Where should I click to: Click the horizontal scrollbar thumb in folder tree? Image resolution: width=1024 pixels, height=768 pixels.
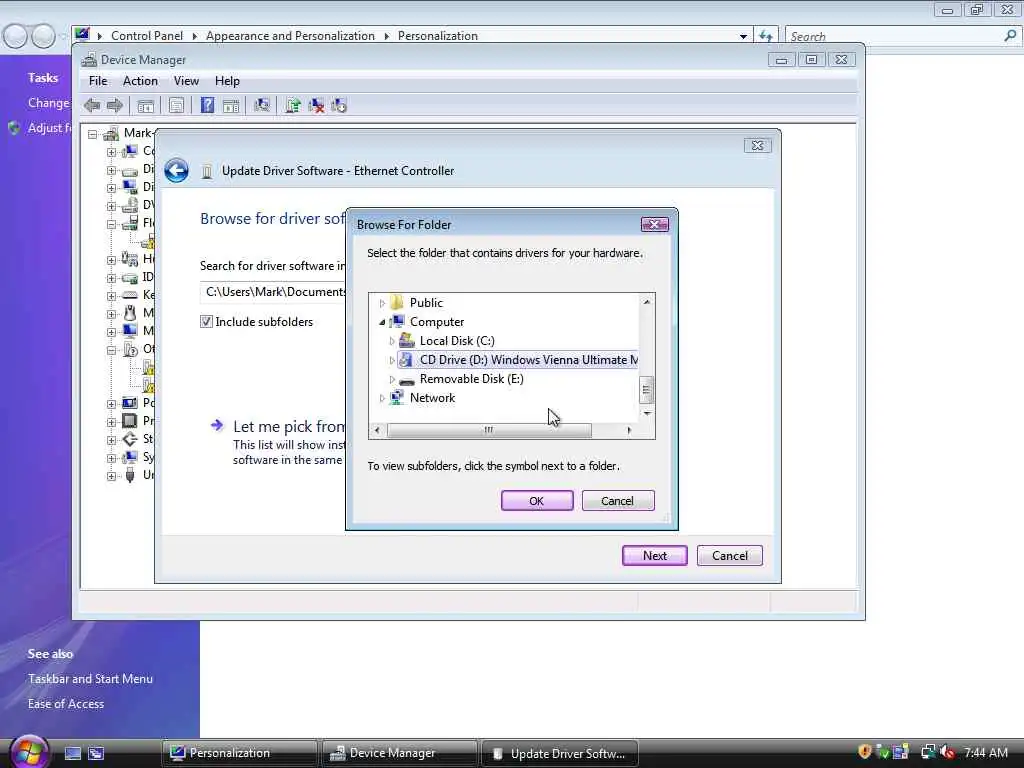pos(489,430)
